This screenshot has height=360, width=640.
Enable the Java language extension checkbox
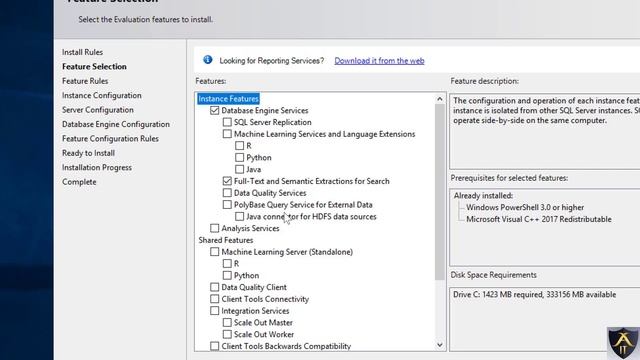coord(240,169)
